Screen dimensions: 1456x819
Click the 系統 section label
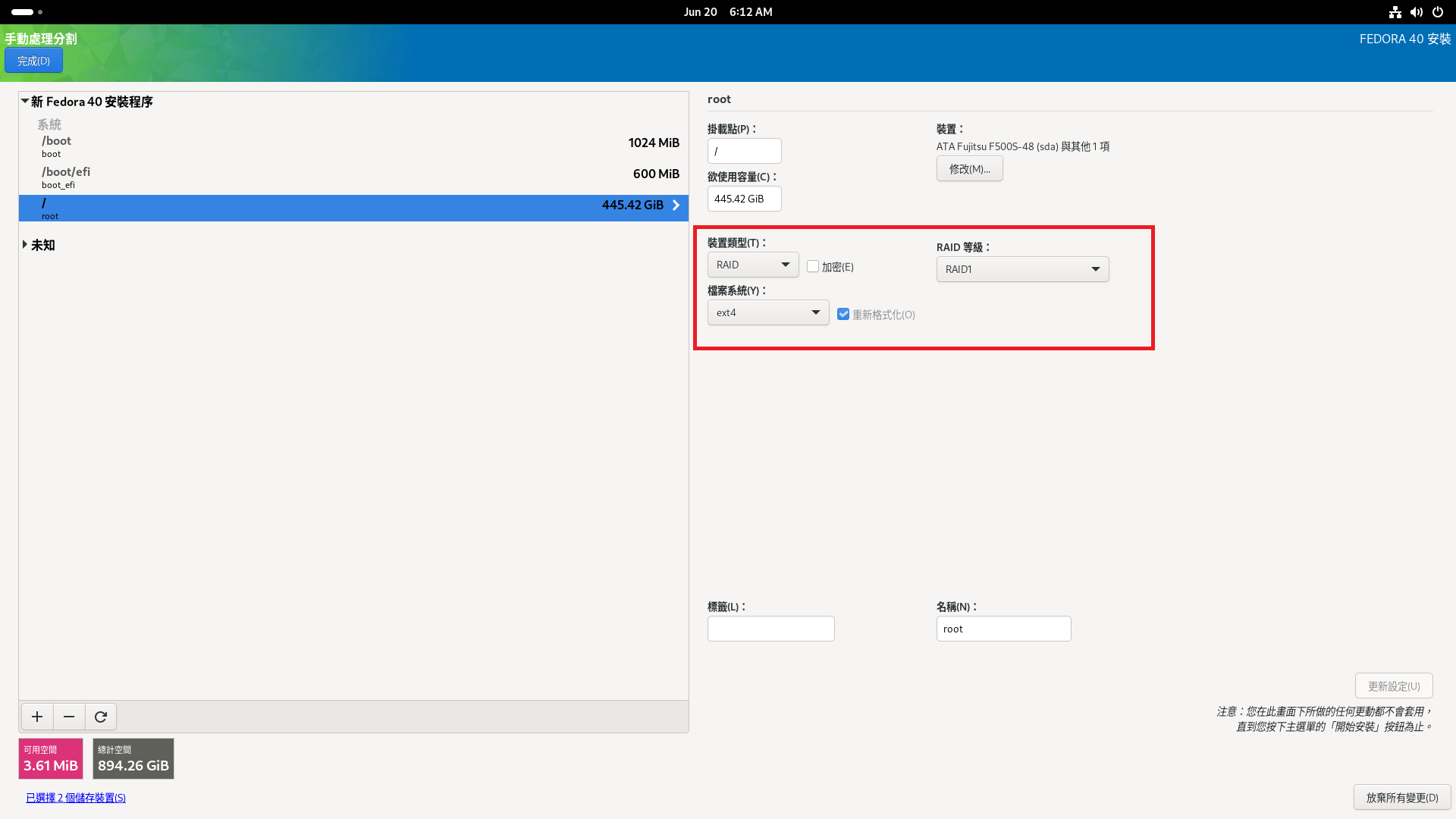click(x=49, y=124)
